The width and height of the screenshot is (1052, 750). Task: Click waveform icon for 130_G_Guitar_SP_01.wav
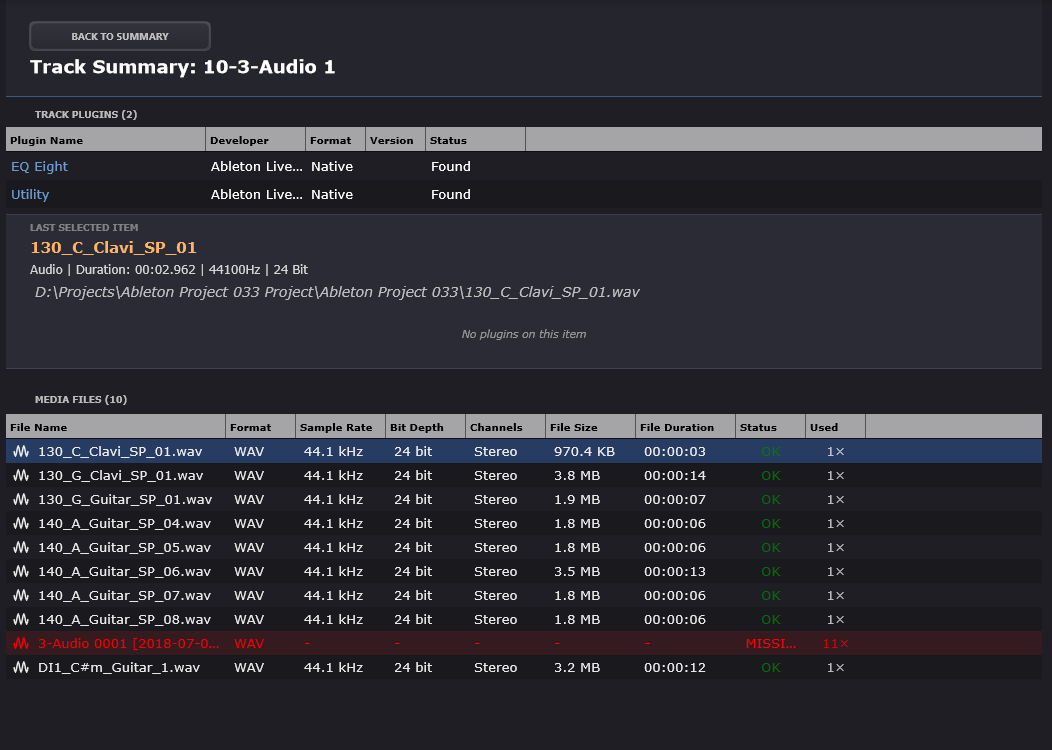point(21,500)
